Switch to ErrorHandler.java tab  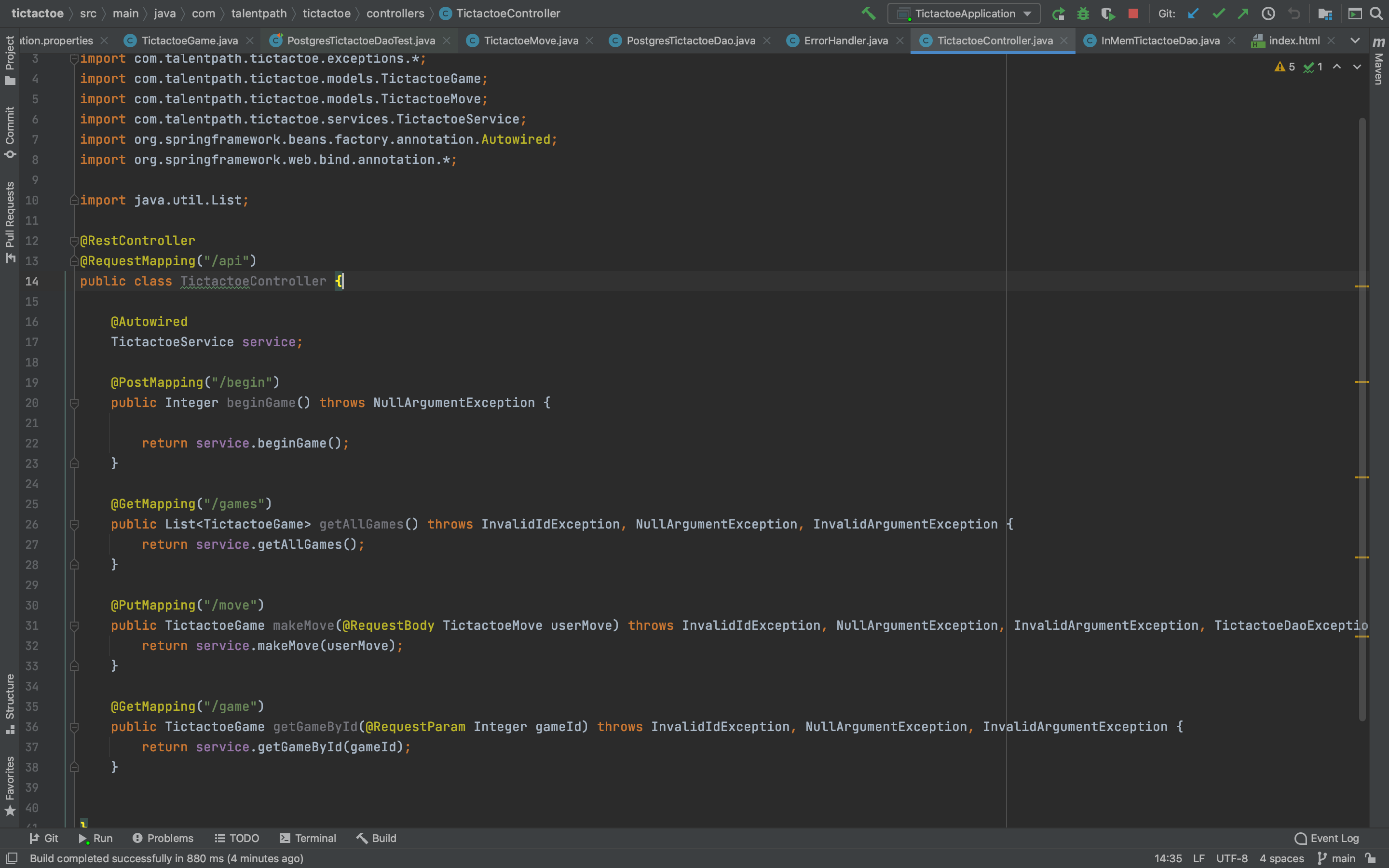point(845,40)
